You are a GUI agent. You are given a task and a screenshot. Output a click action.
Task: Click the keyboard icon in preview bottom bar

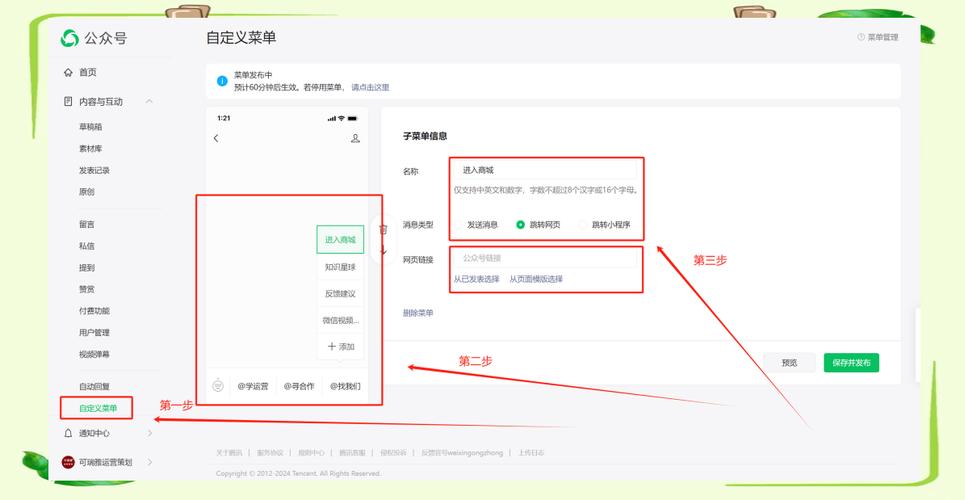[218, 385]
